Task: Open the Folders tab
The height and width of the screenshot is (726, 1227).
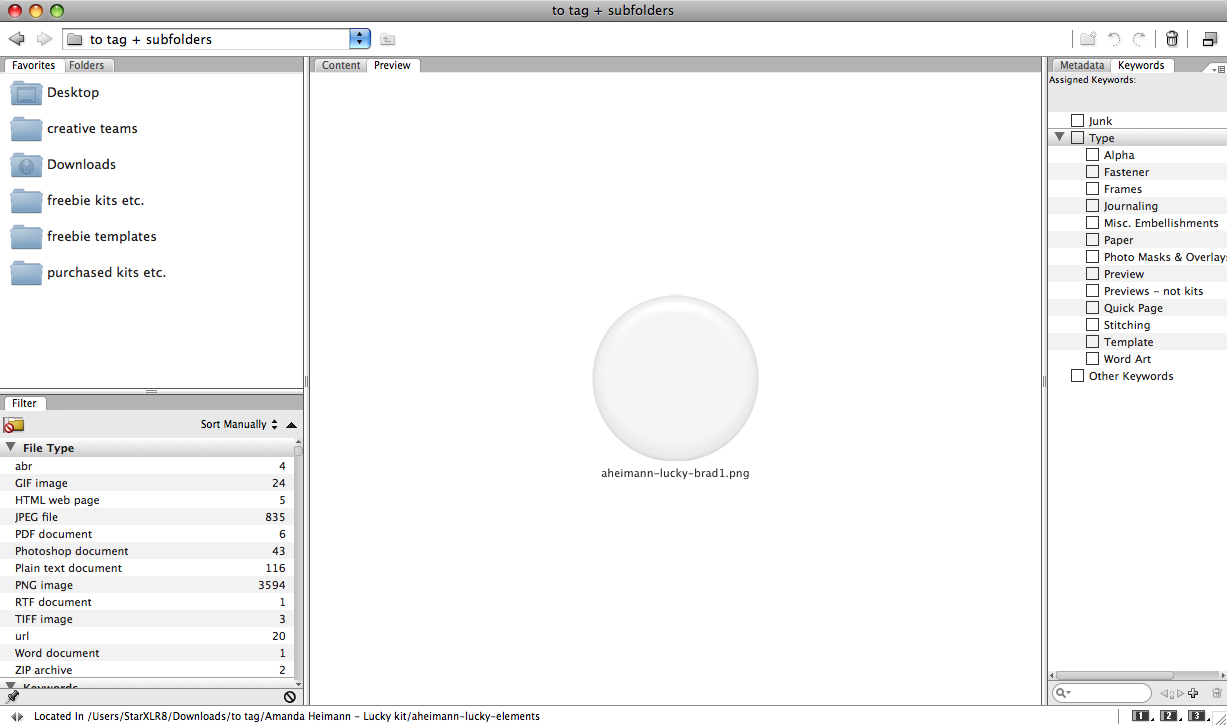Action: tap(87, 65)
